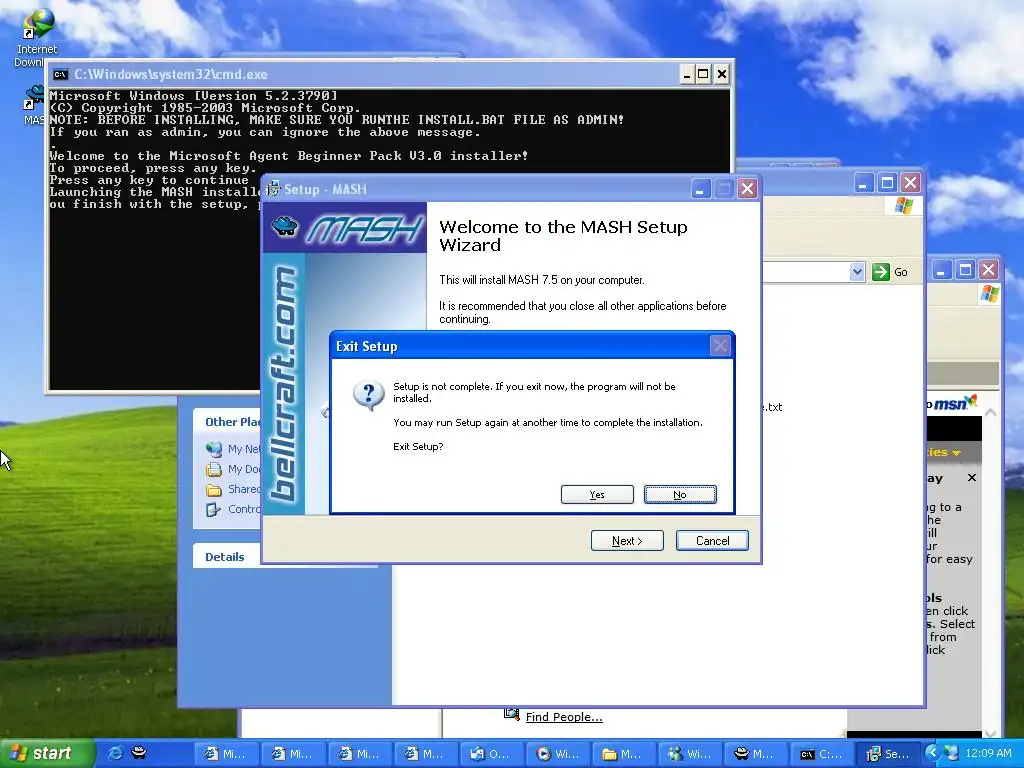Screen dimensions: 1024x768
Task: Open address bar dropdown in Explorer window
Action: (x=857, y=272)
